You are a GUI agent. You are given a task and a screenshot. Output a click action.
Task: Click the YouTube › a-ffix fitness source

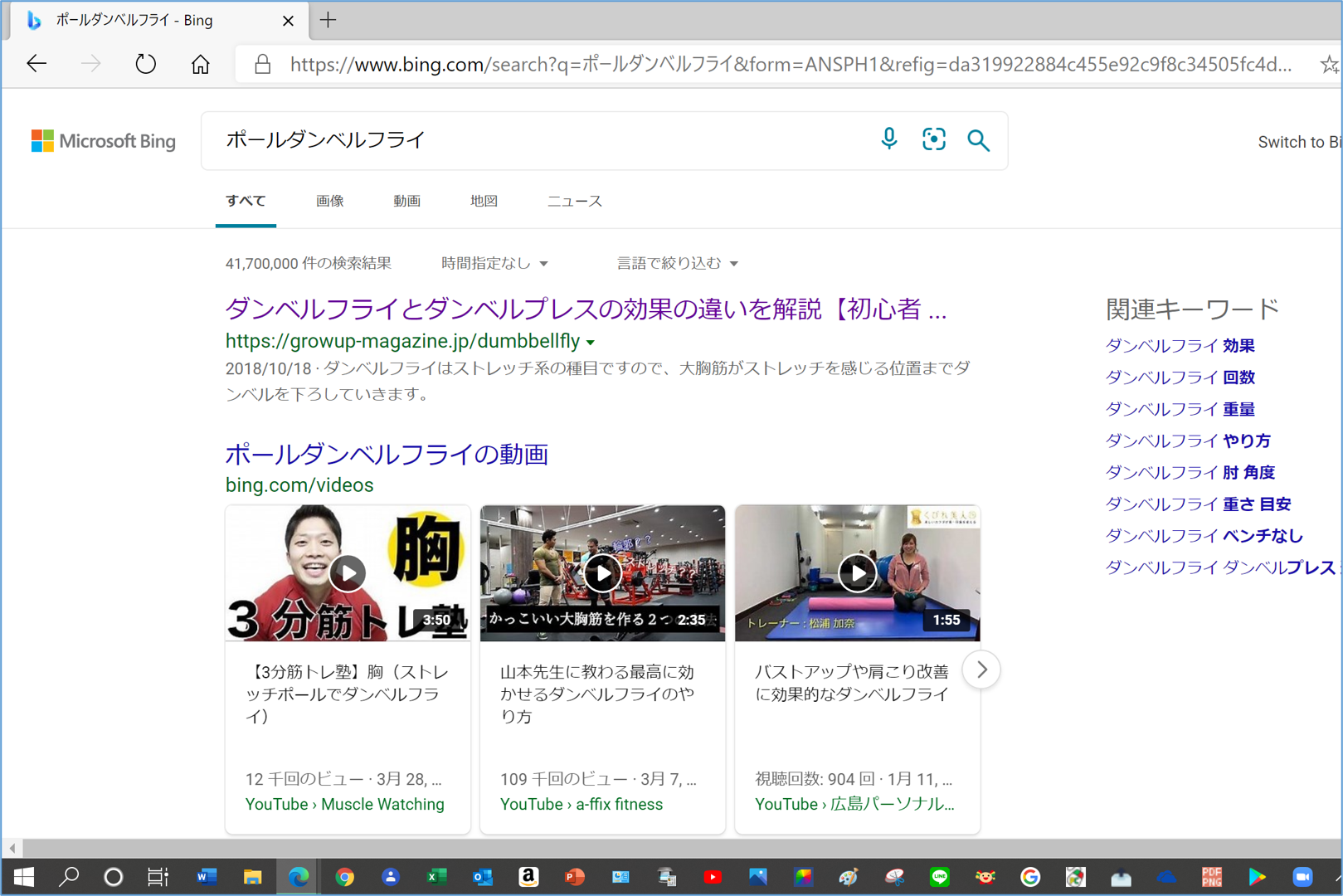coord(581,804)
